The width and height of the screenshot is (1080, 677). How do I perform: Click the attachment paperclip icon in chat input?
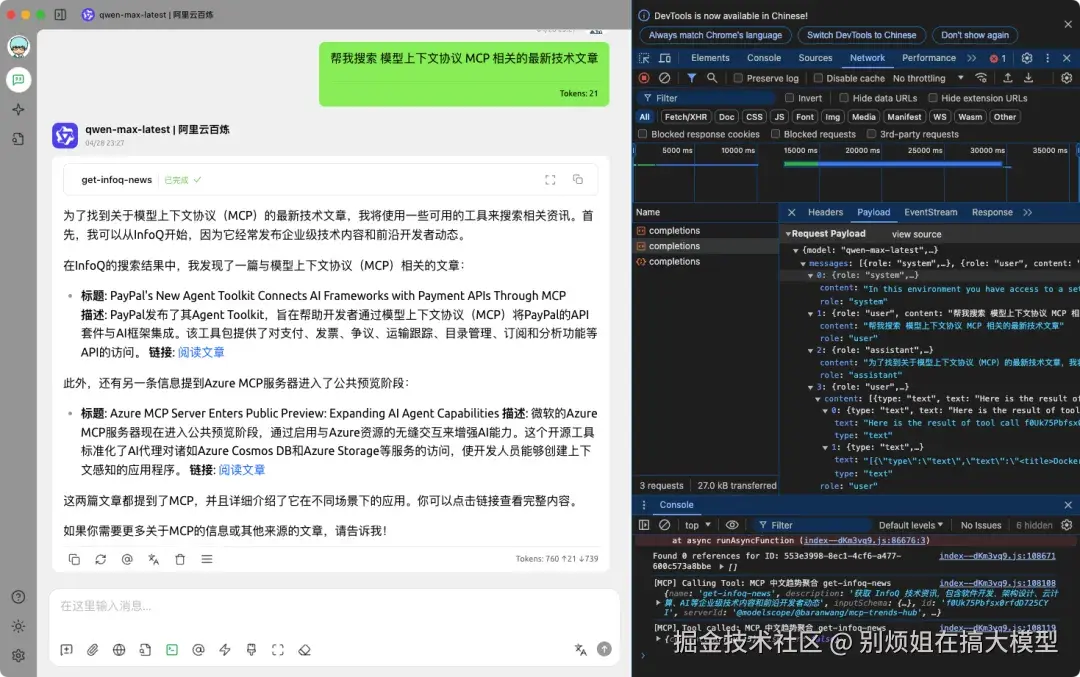93,650
